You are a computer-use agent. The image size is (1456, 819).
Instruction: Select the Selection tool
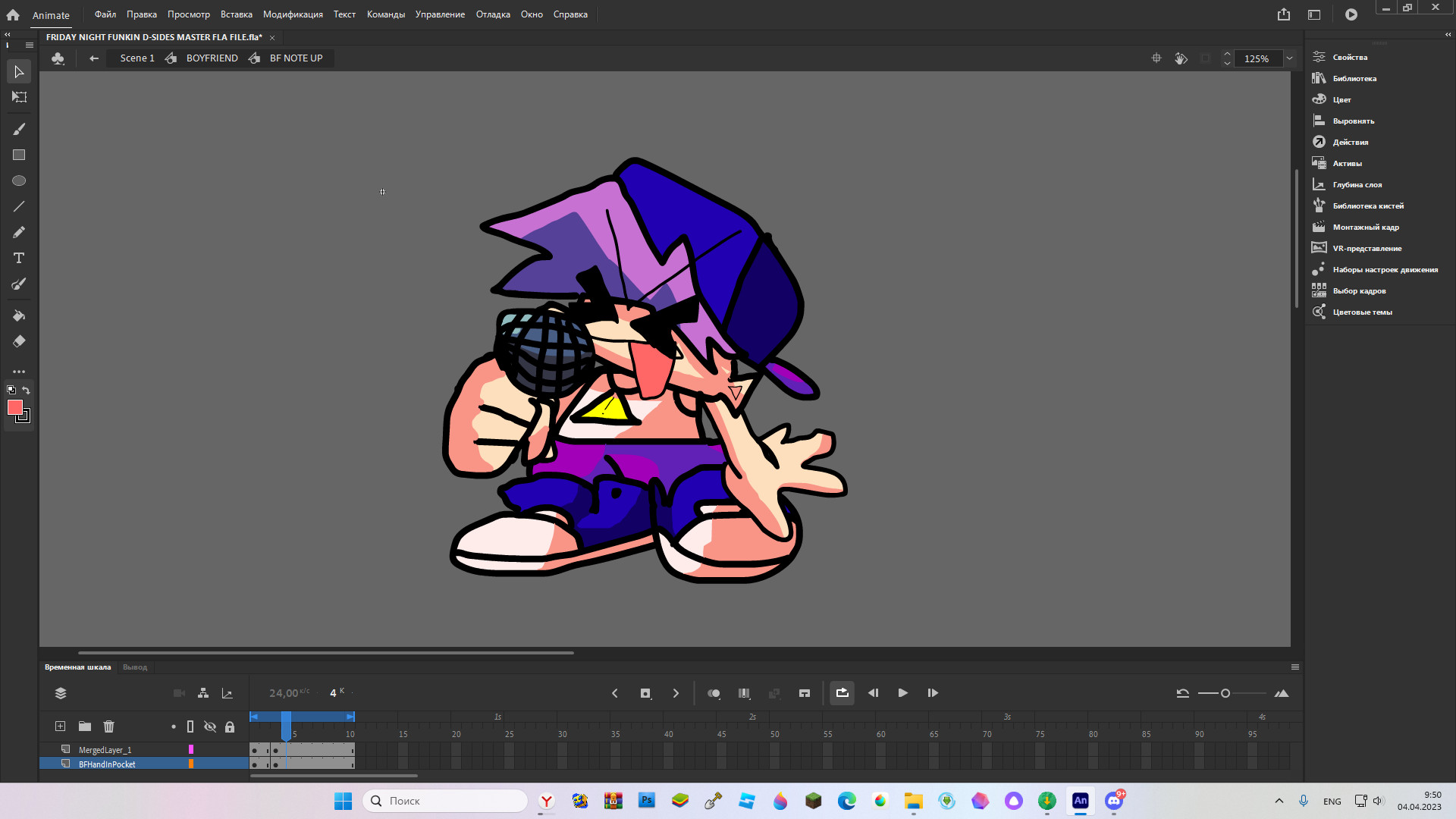(18, 71)
